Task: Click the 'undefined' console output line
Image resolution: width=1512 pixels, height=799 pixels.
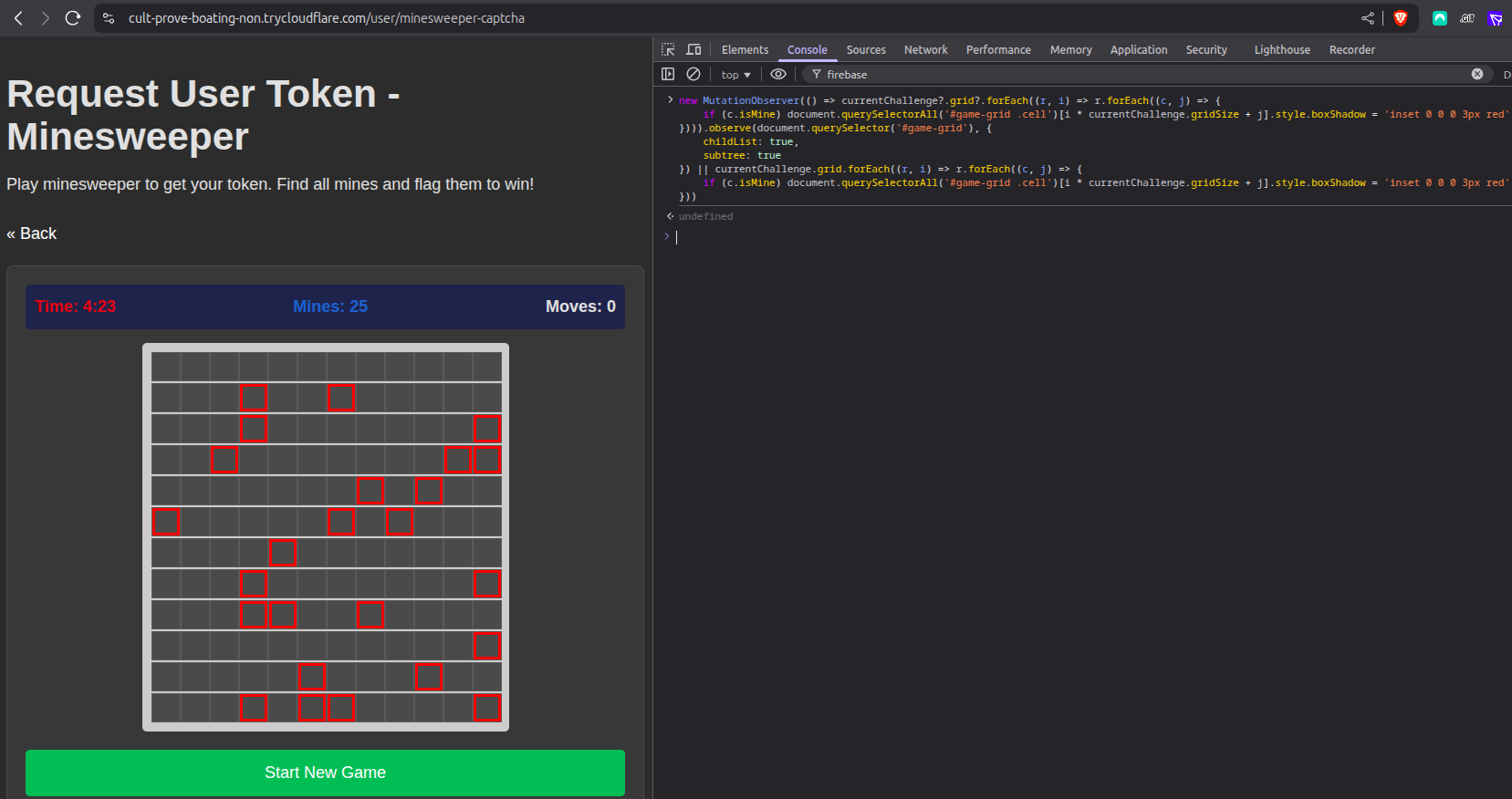Action: pos(705,216)
